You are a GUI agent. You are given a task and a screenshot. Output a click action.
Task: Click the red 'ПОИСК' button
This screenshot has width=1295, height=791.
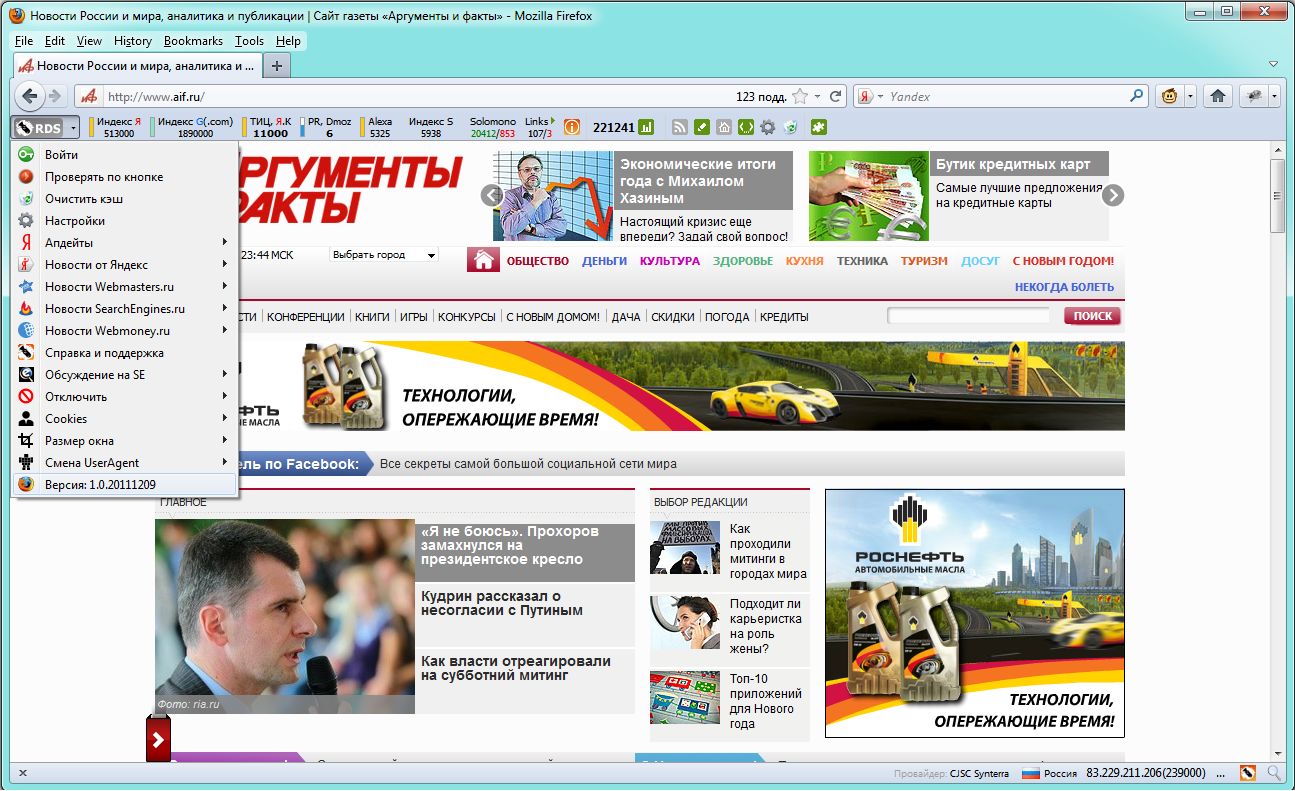coord(1093,316)
